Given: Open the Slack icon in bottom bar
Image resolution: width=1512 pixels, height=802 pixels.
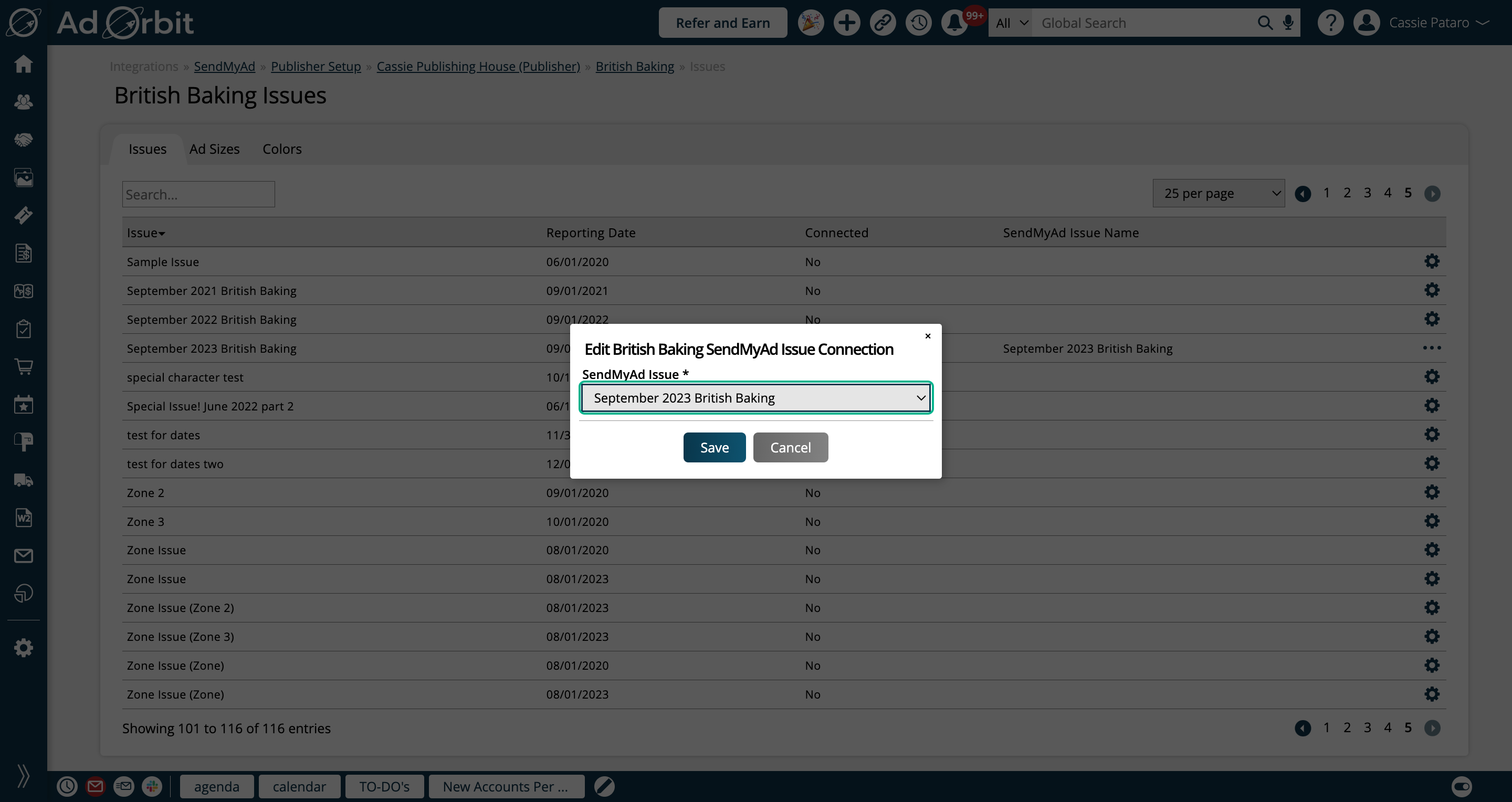Looking at the screenshot, I should (152, 786).
